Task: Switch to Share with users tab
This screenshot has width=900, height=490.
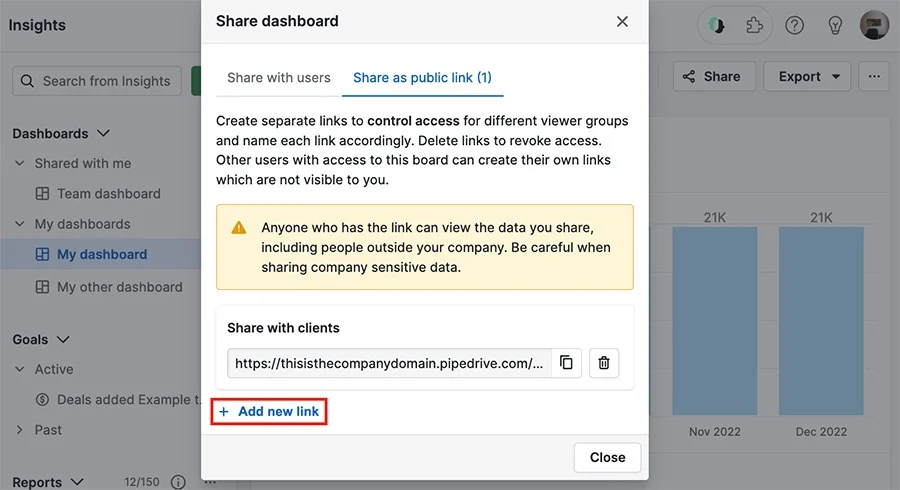Action: (x=279, y=77)
